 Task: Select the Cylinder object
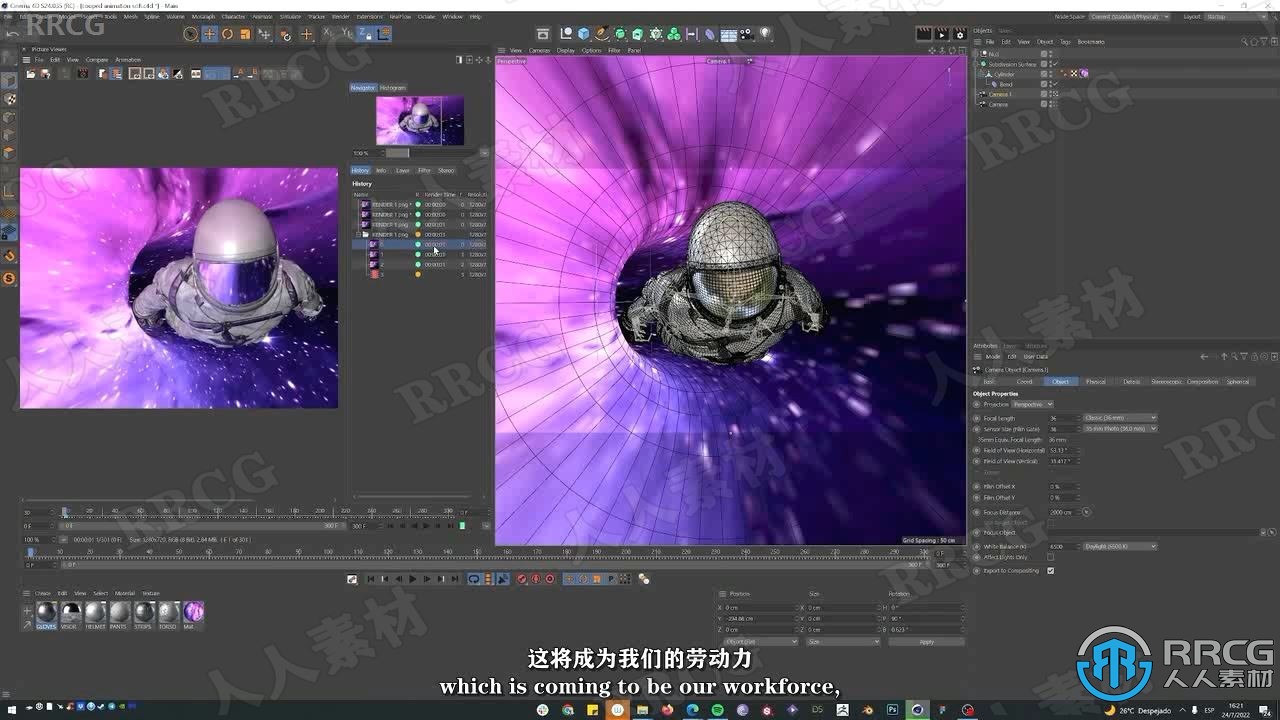[x=1004, y=74]
